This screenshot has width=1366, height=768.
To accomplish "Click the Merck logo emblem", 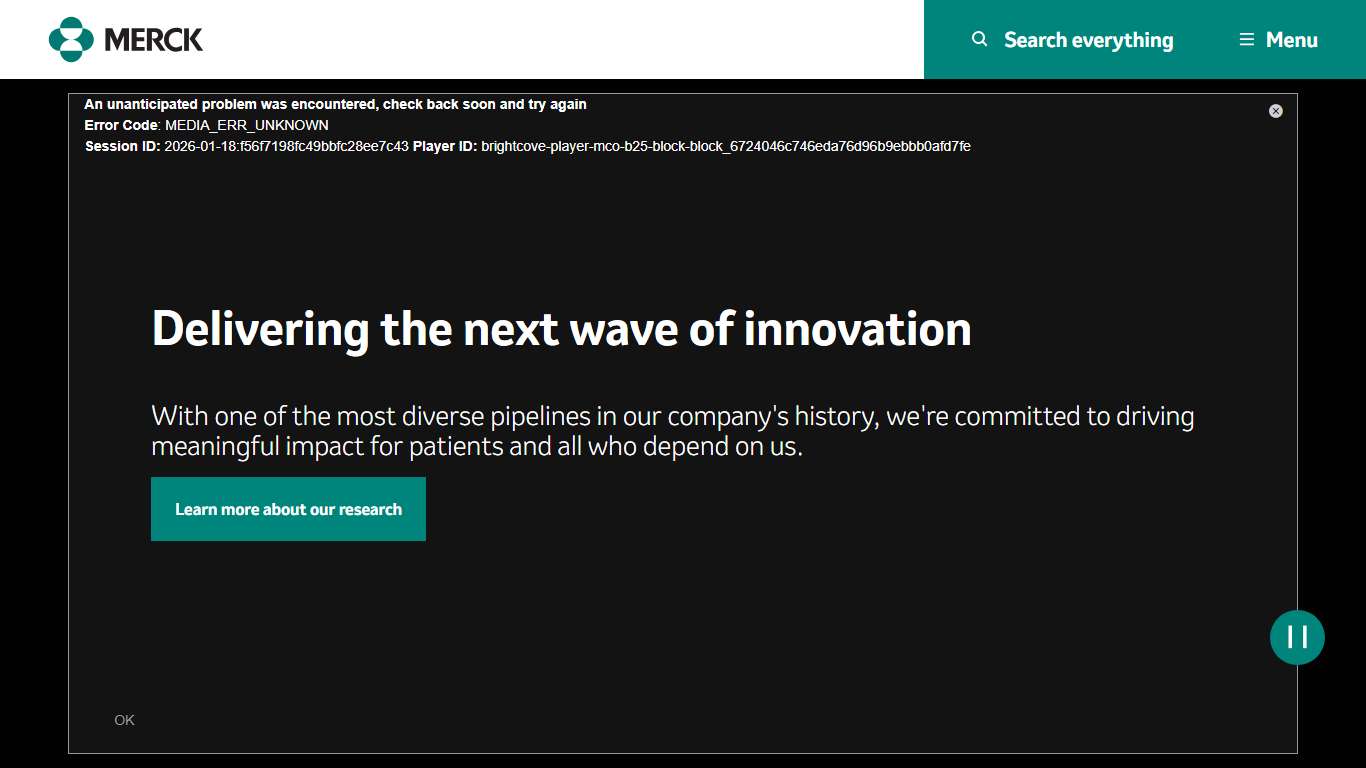I will [71, 40].
